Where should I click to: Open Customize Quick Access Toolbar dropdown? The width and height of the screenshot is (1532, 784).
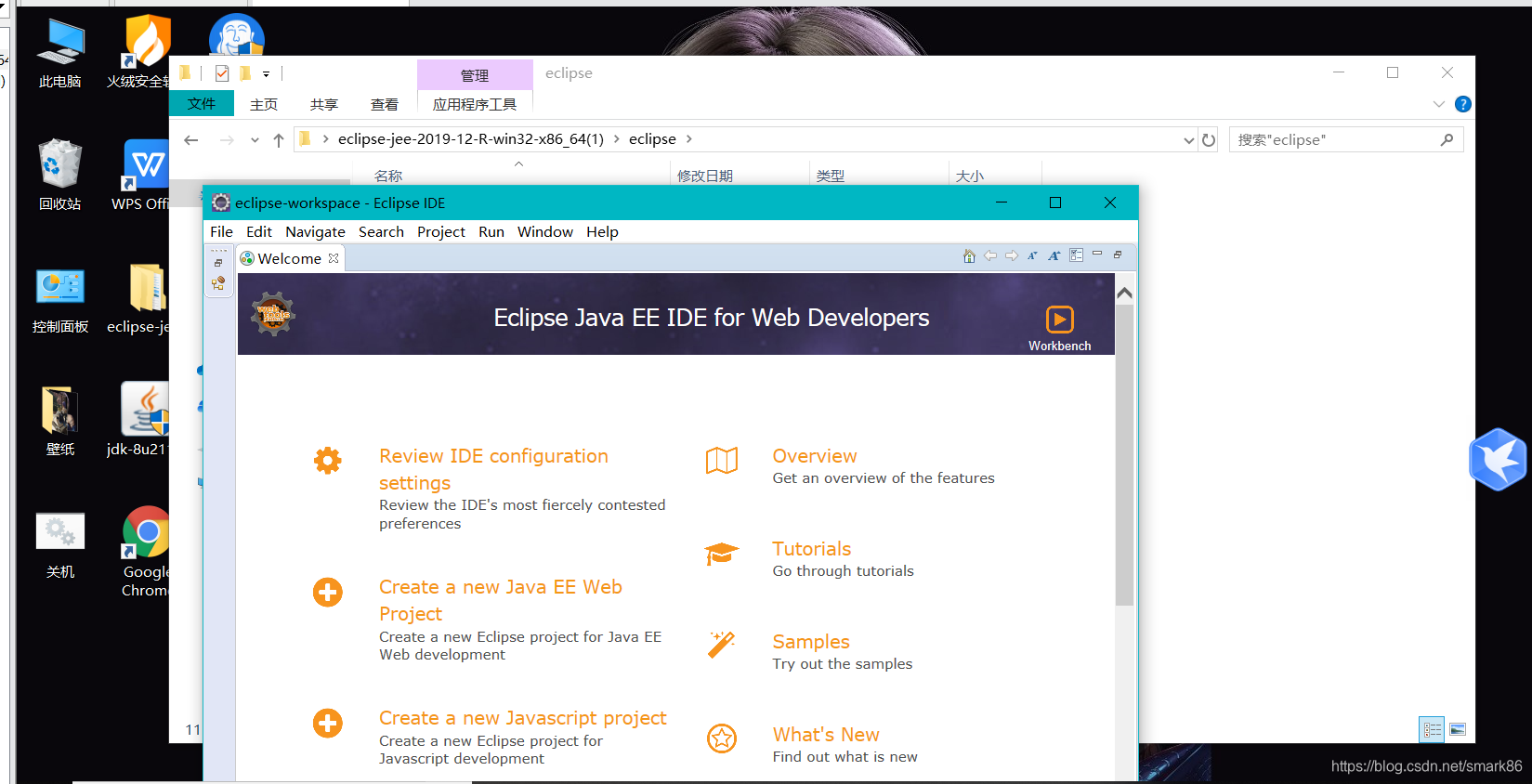point(266,73)
